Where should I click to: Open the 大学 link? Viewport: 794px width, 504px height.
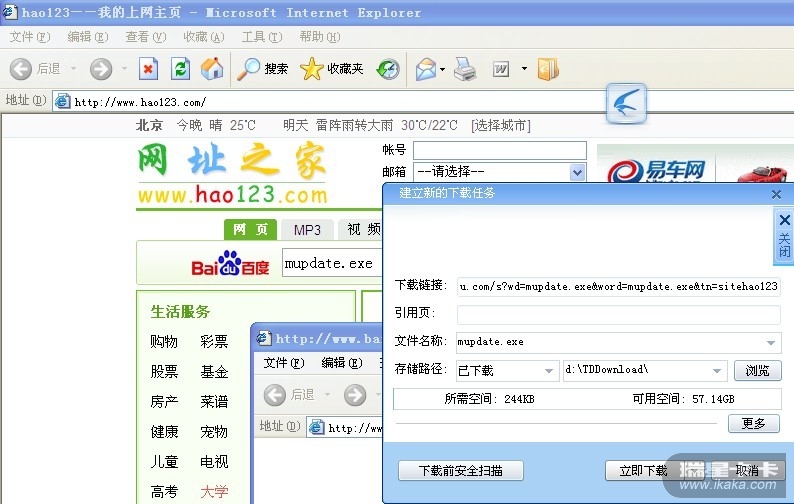click(x=214, y=491)
